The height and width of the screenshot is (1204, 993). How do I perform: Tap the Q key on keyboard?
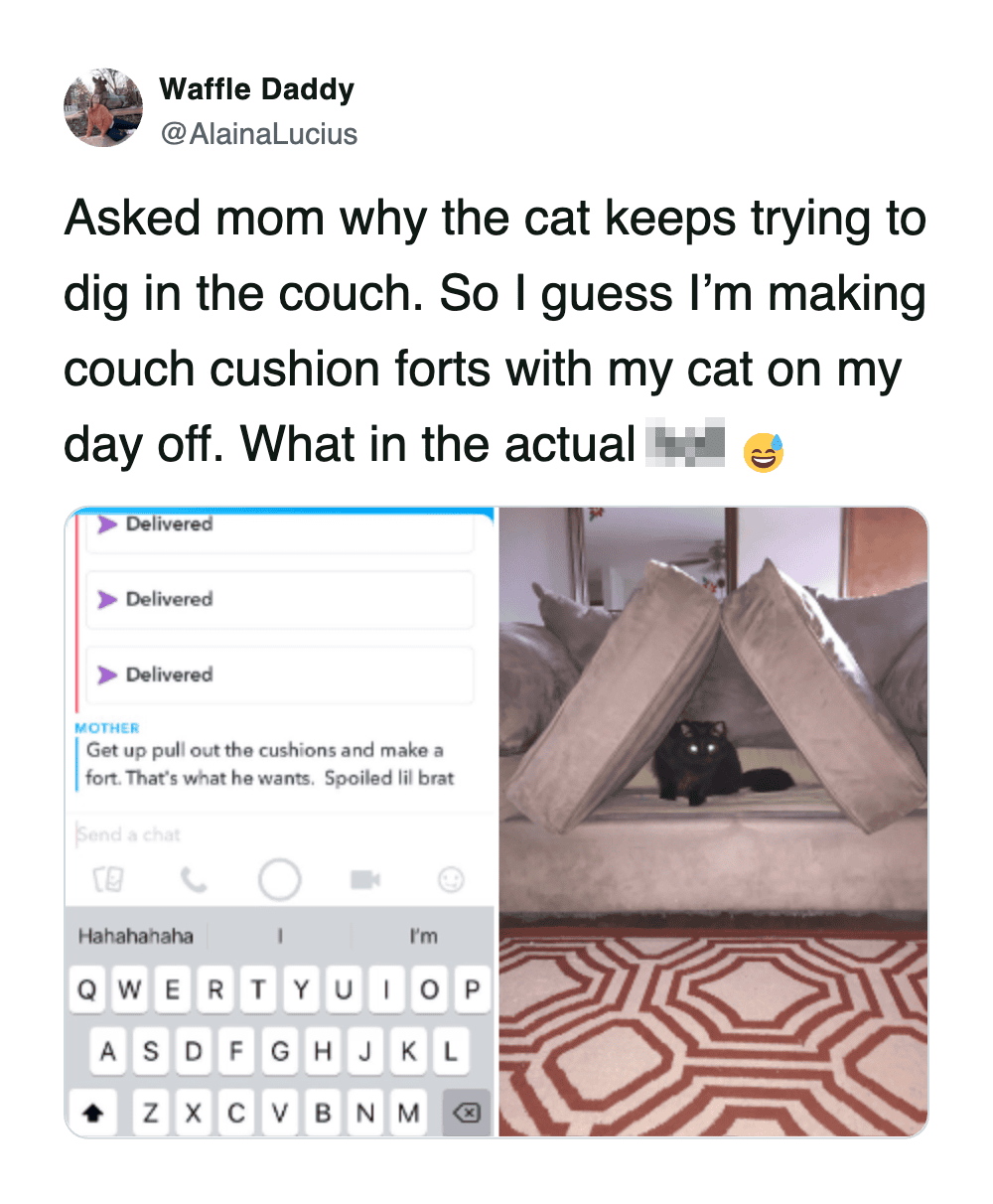(x=87, y=990)
